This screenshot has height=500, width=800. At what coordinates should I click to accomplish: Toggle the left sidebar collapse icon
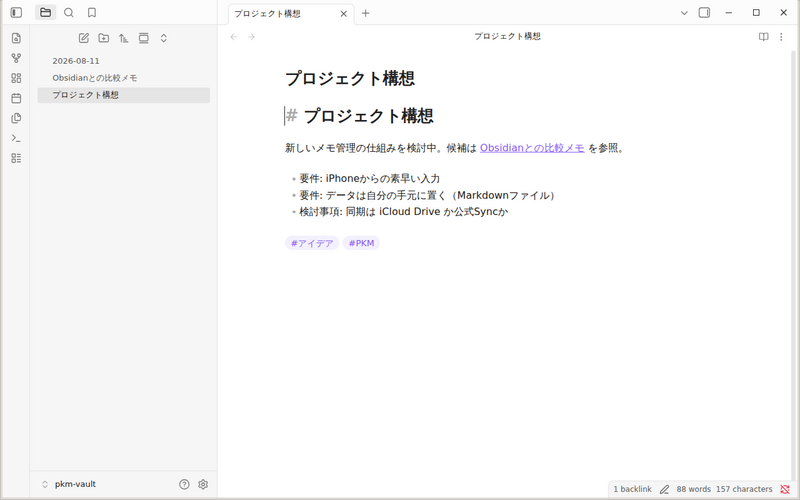coord(16,13)
